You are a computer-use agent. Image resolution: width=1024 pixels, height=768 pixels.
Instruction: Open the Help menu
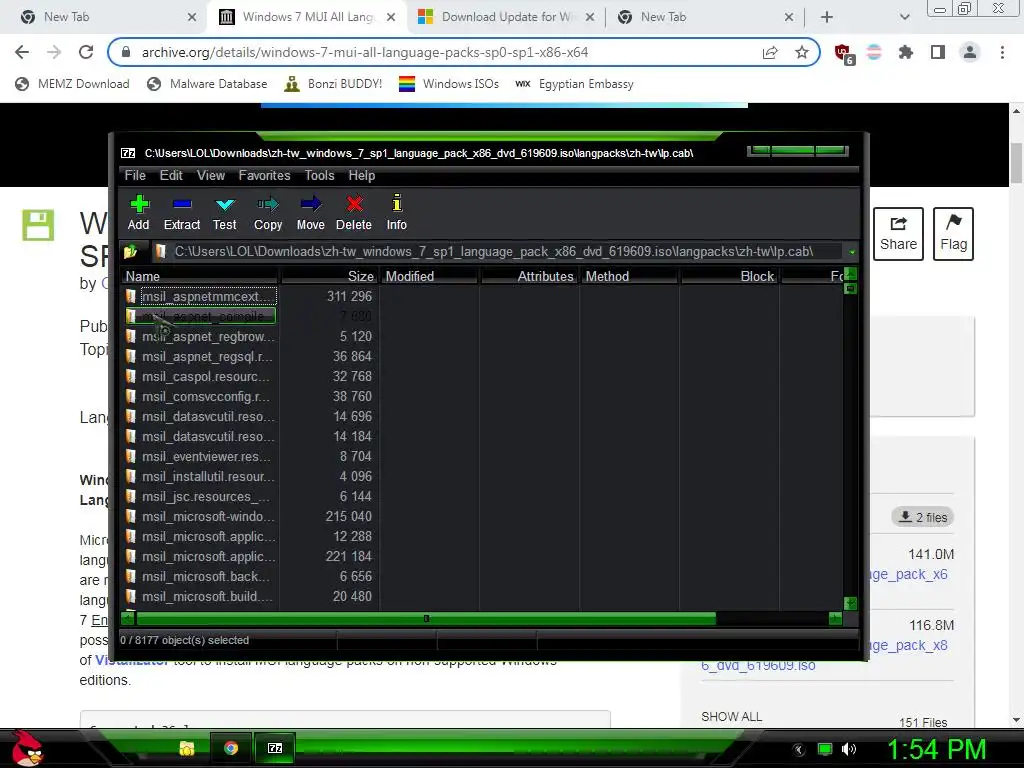point(362,176)
